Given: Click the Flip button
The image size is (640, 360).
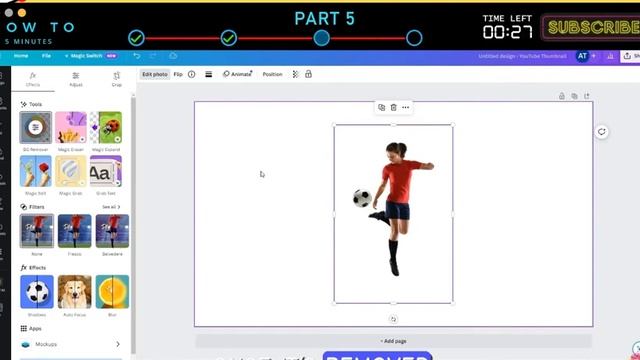Looking at the screenshot, I should coord(178,74).
